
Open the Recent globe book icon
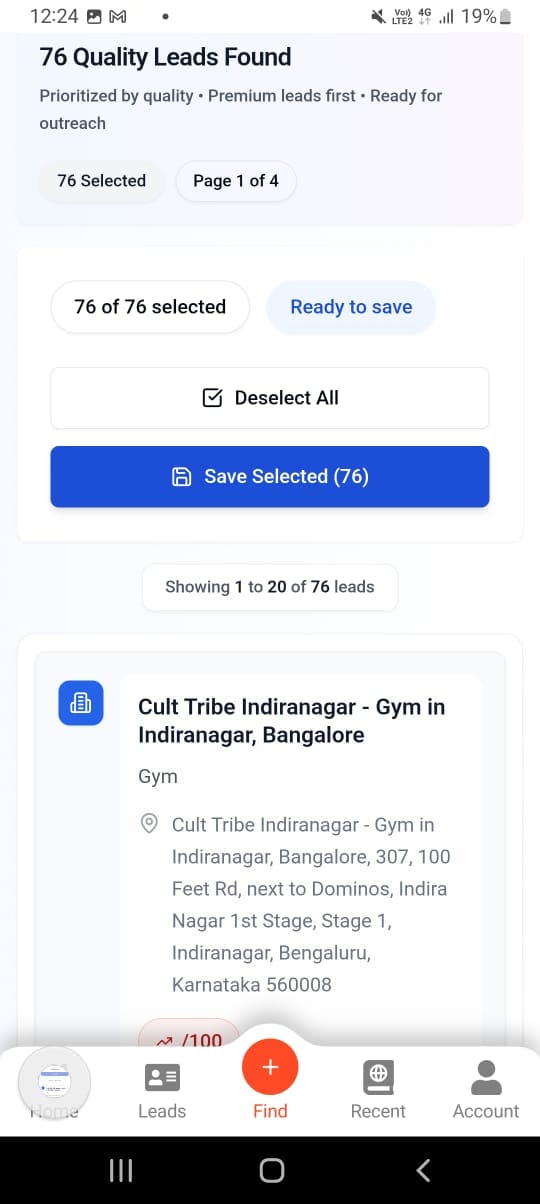pyautogui.click(x=378, y=1076)
